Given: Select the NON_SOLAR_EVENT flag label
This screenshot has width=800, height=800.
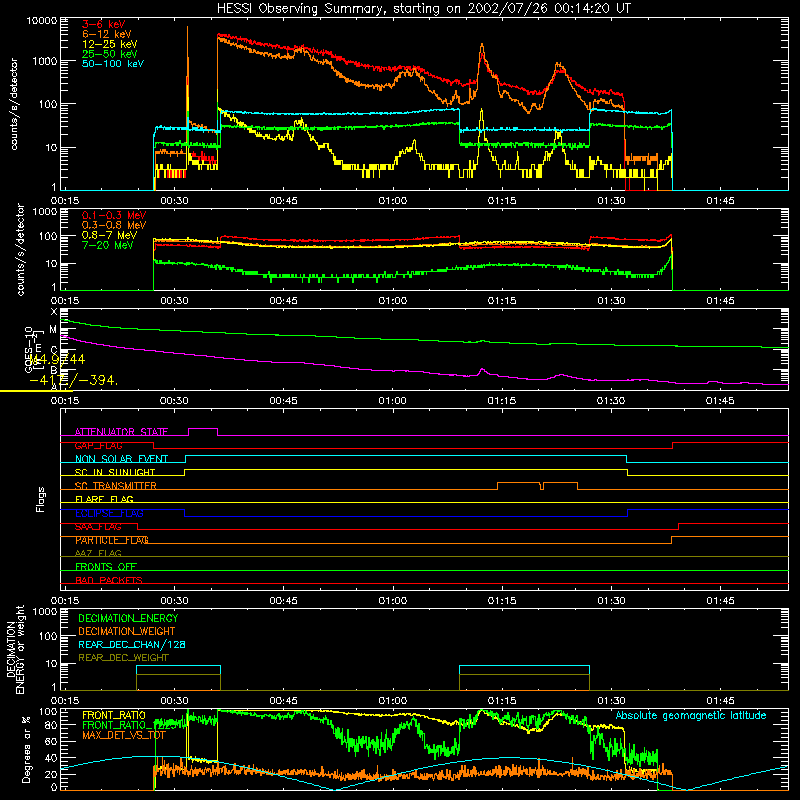Looking at the screenshot, I should click(x=121, y=459).
